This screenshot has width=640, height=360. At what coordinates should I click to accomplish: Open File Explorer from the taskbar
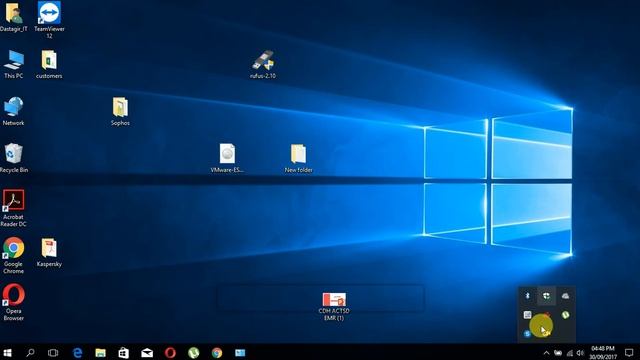[100, 353]
